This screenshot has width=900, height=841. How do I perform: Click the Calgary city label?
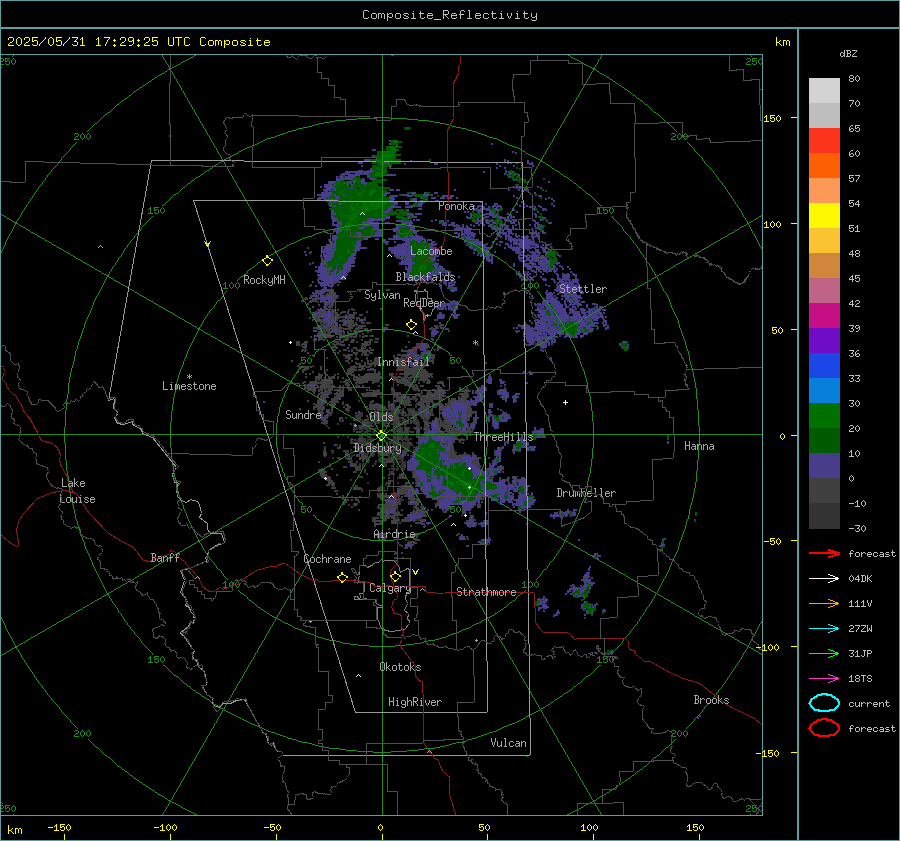coord(390,588)
